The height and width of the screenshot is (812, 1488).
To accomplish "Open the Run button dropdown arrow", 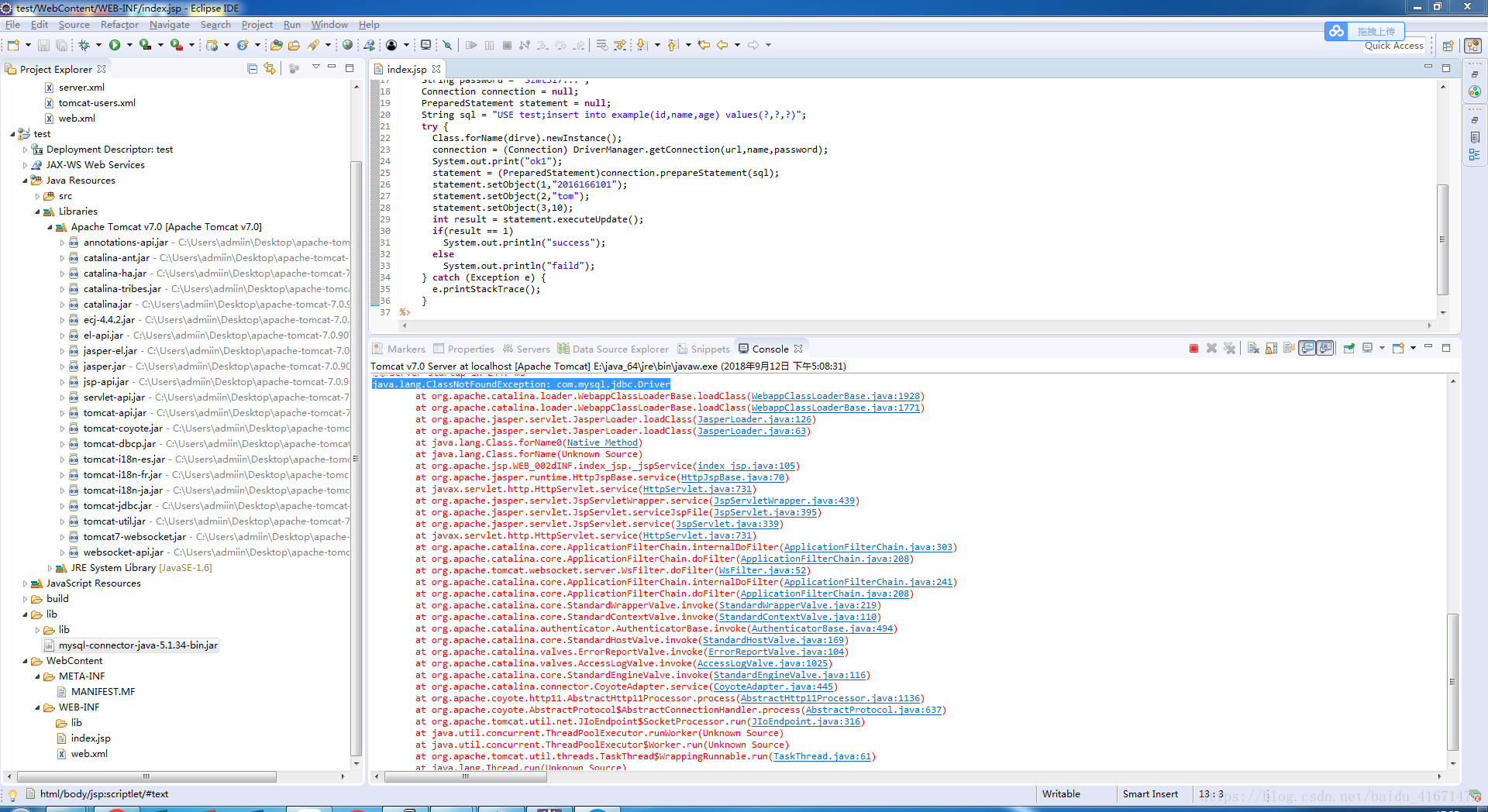I will coord(129,45).
